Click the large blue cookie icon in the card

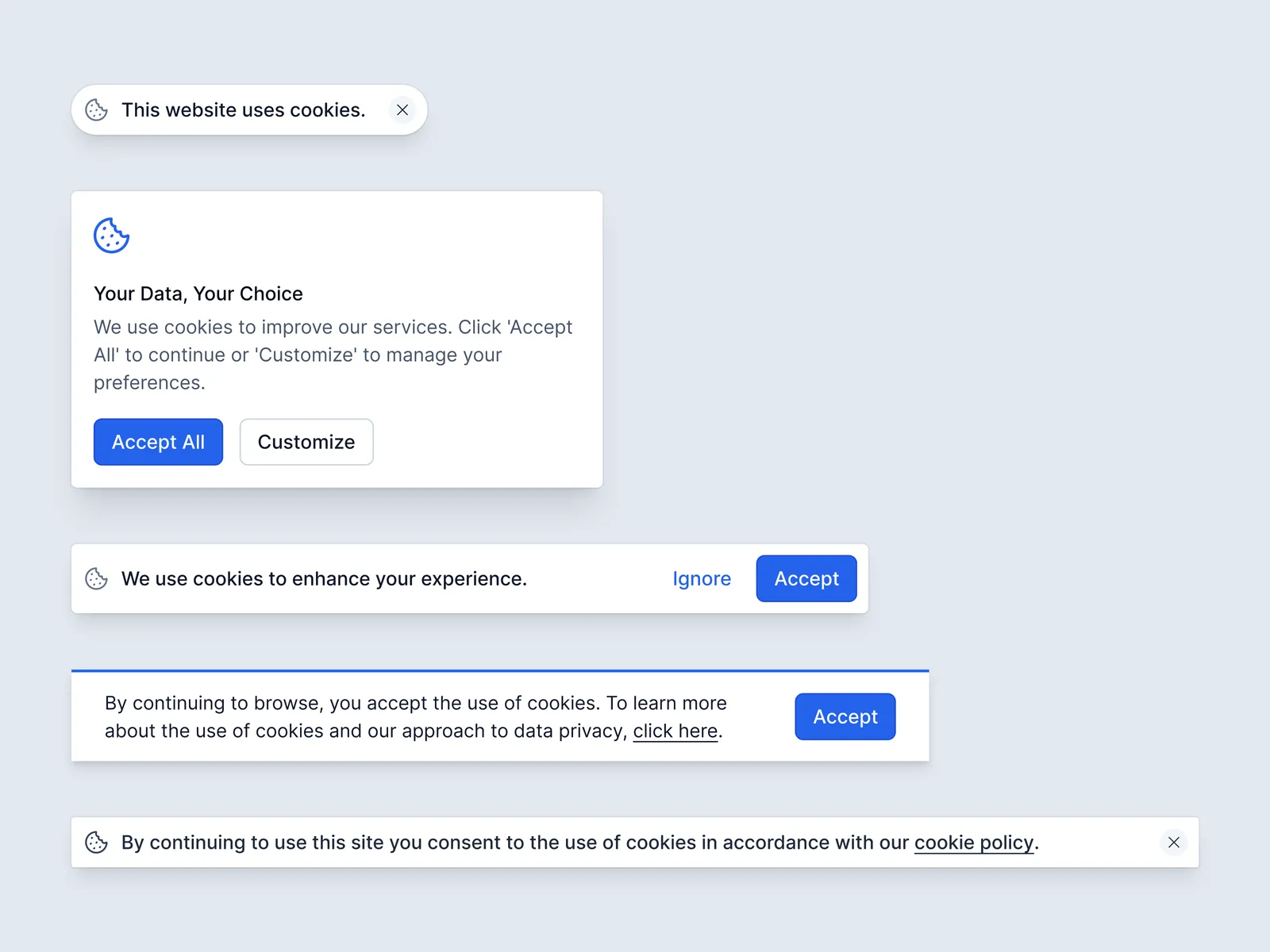111,236
